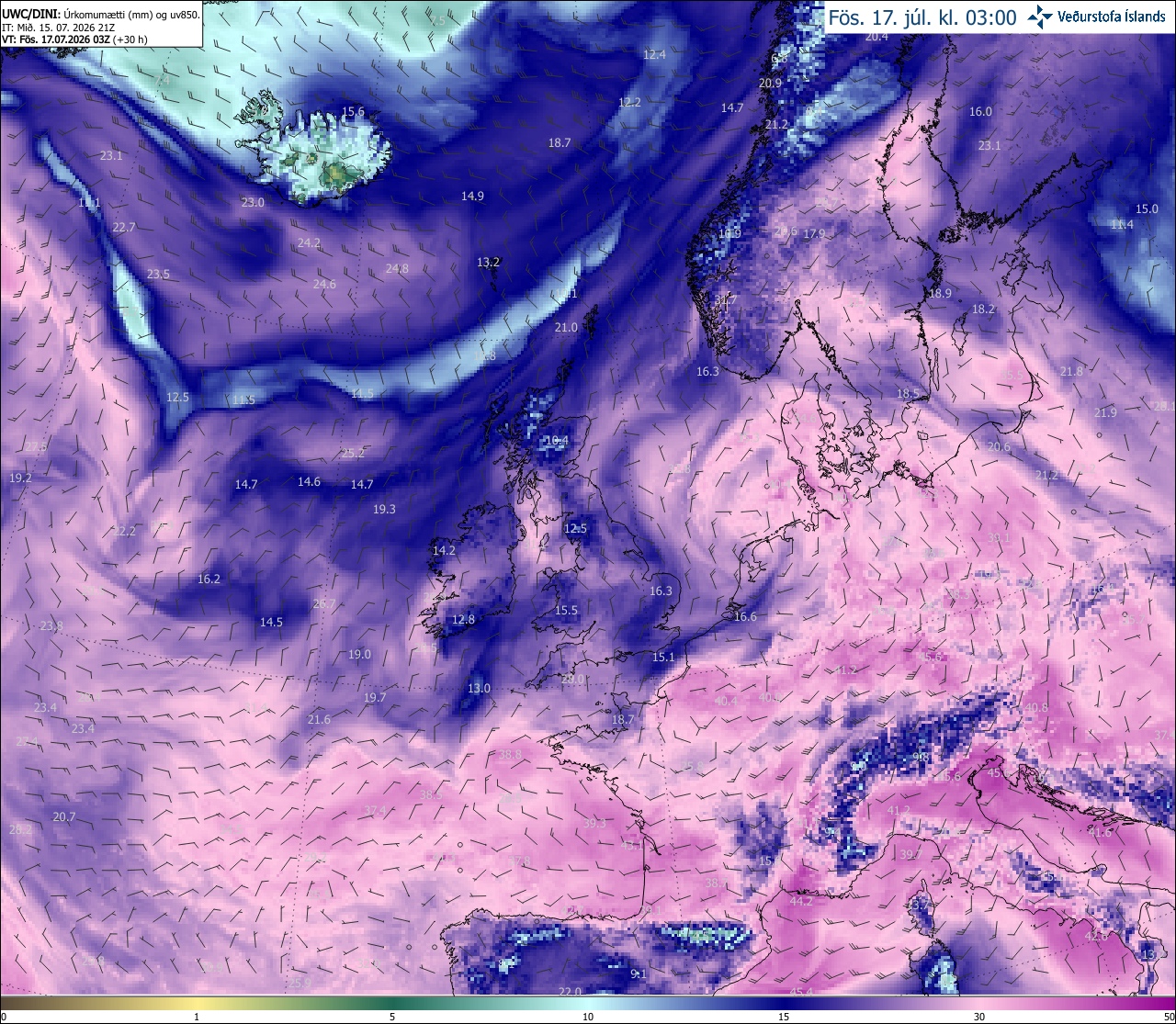Click the 13.2 value label on the map

(488, 263)
